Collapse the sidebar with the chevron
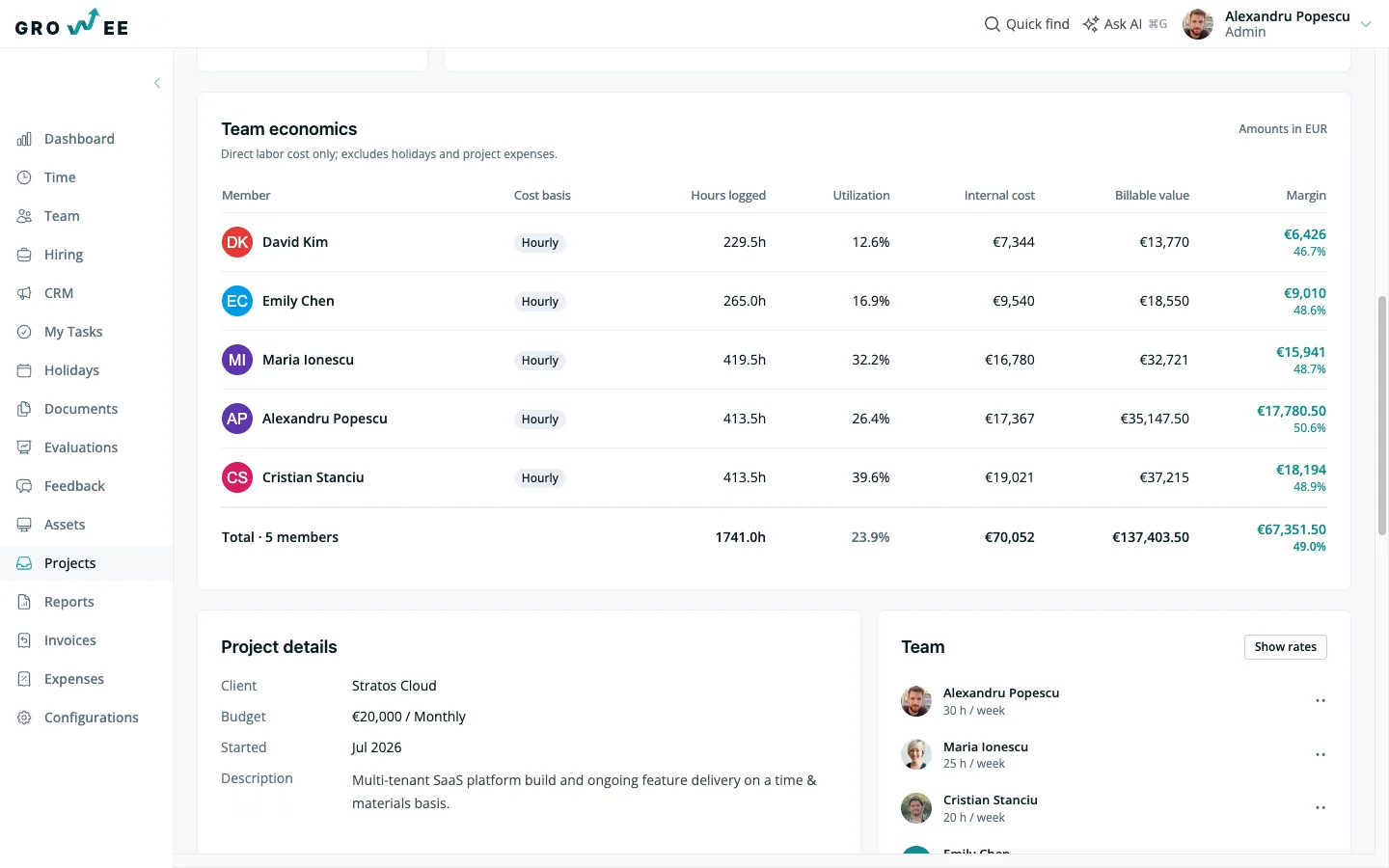 (157, 83)
